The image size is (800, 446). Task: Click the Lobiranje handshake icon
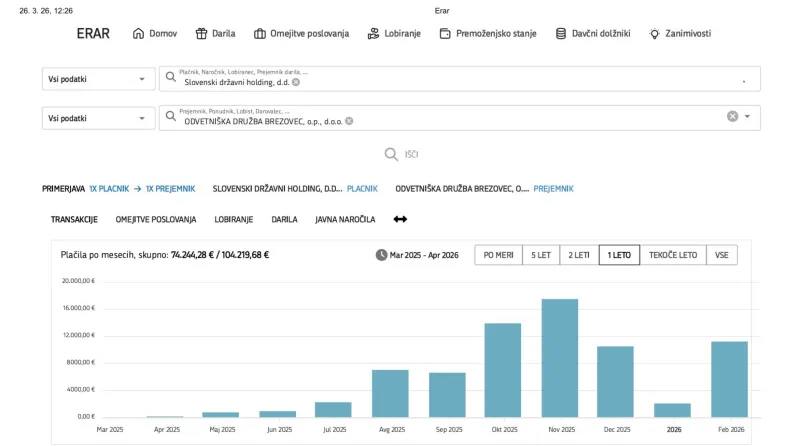(373, 33)
